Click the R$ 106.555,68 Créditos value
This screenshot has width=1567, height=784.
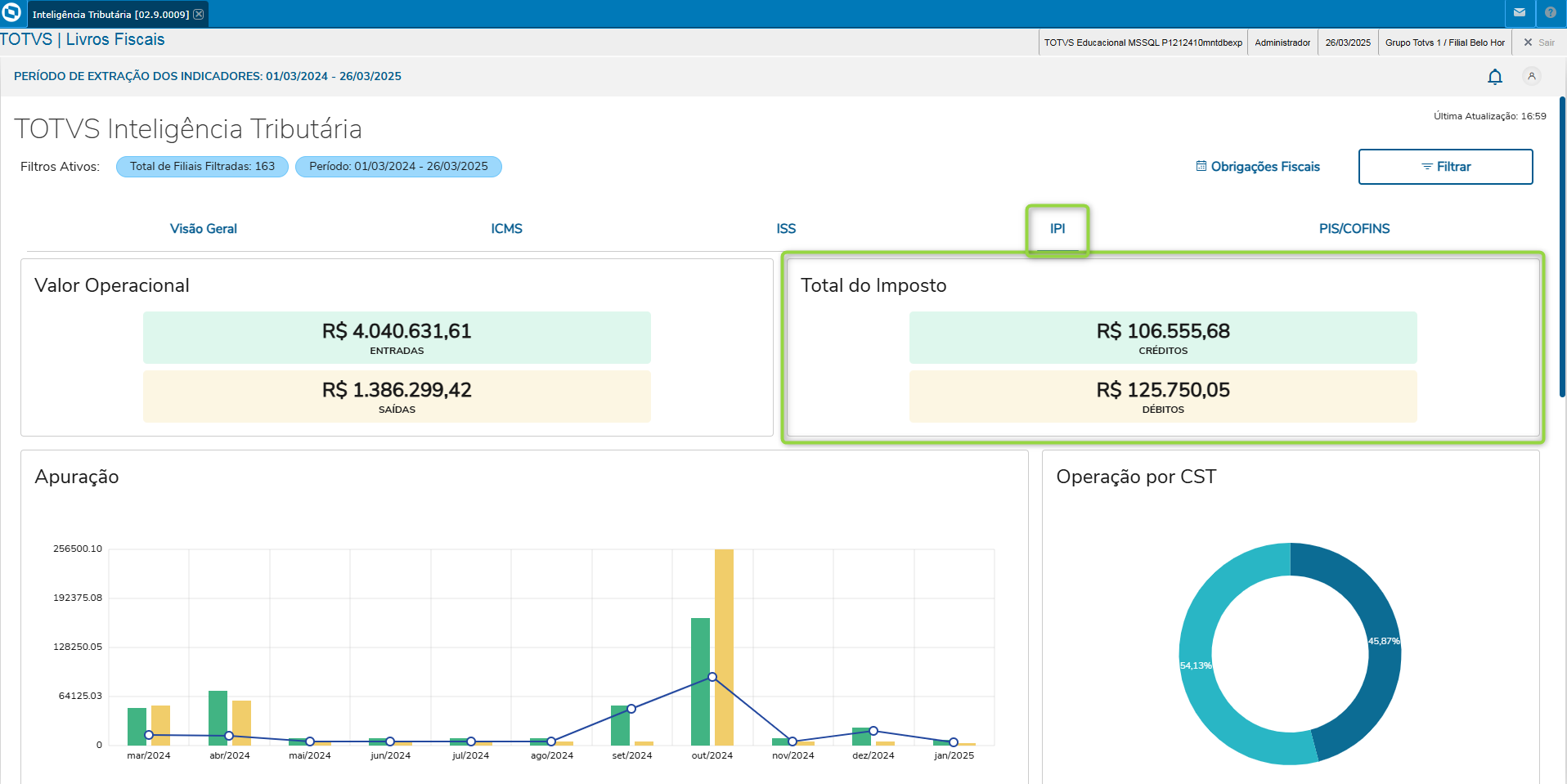[1163, 338]
